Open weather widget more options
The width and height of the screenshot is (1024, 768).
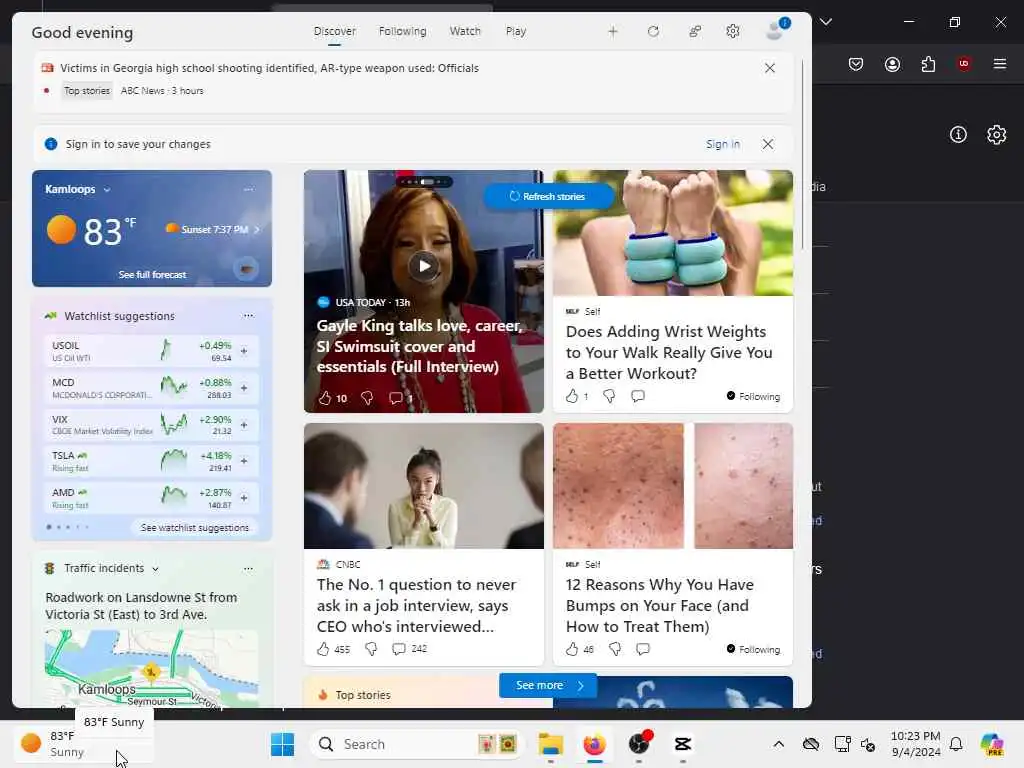[248, 189]
